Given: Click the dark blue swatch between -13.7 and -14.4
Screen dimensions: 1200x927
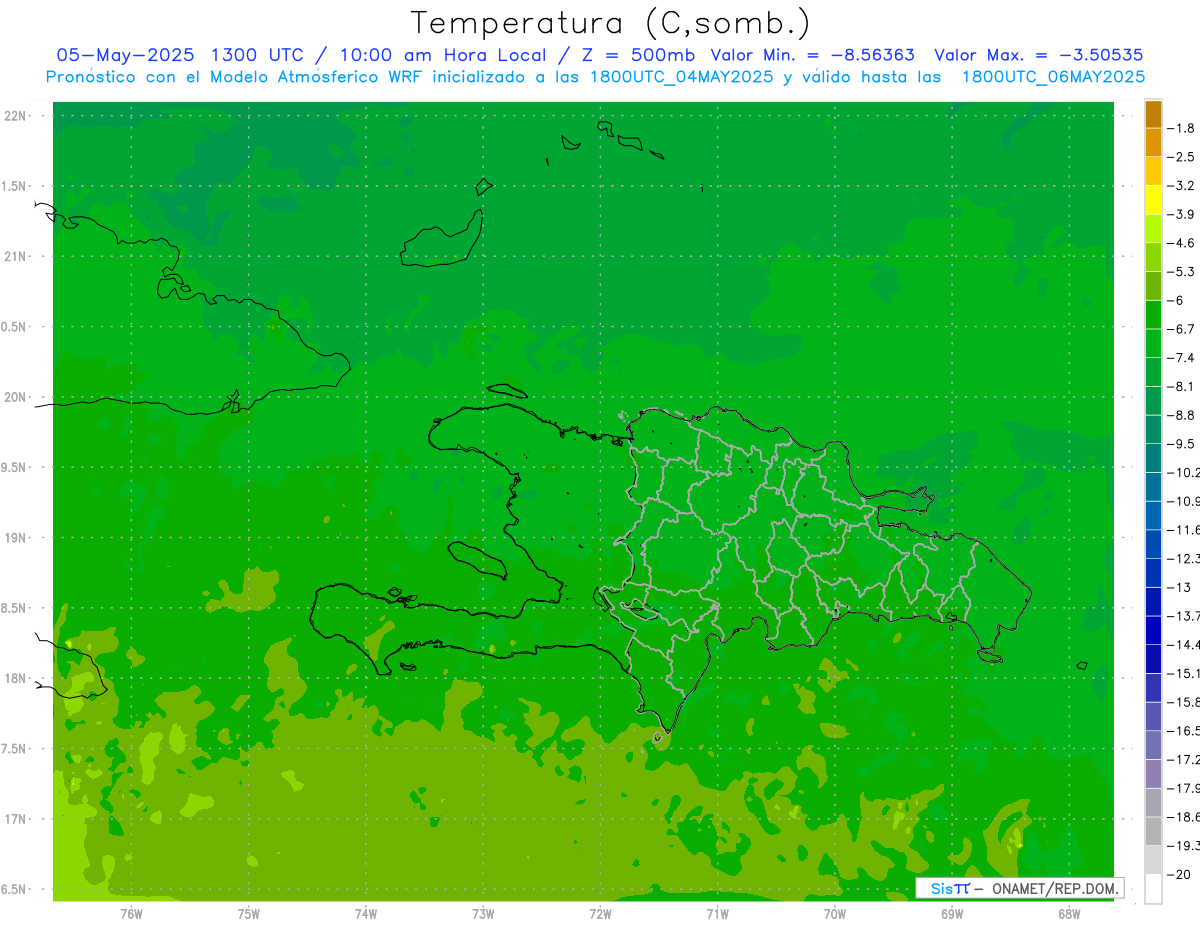Looking at the screenshot, I should click(1153, 630).
